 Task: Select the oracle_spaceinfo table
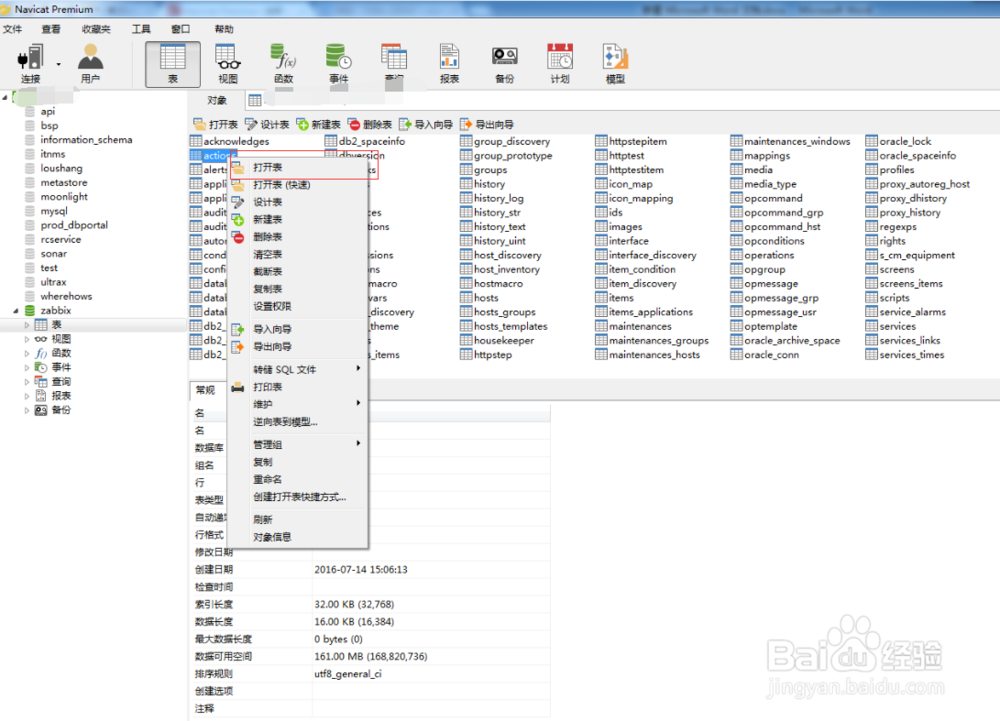tap(911, 156)
